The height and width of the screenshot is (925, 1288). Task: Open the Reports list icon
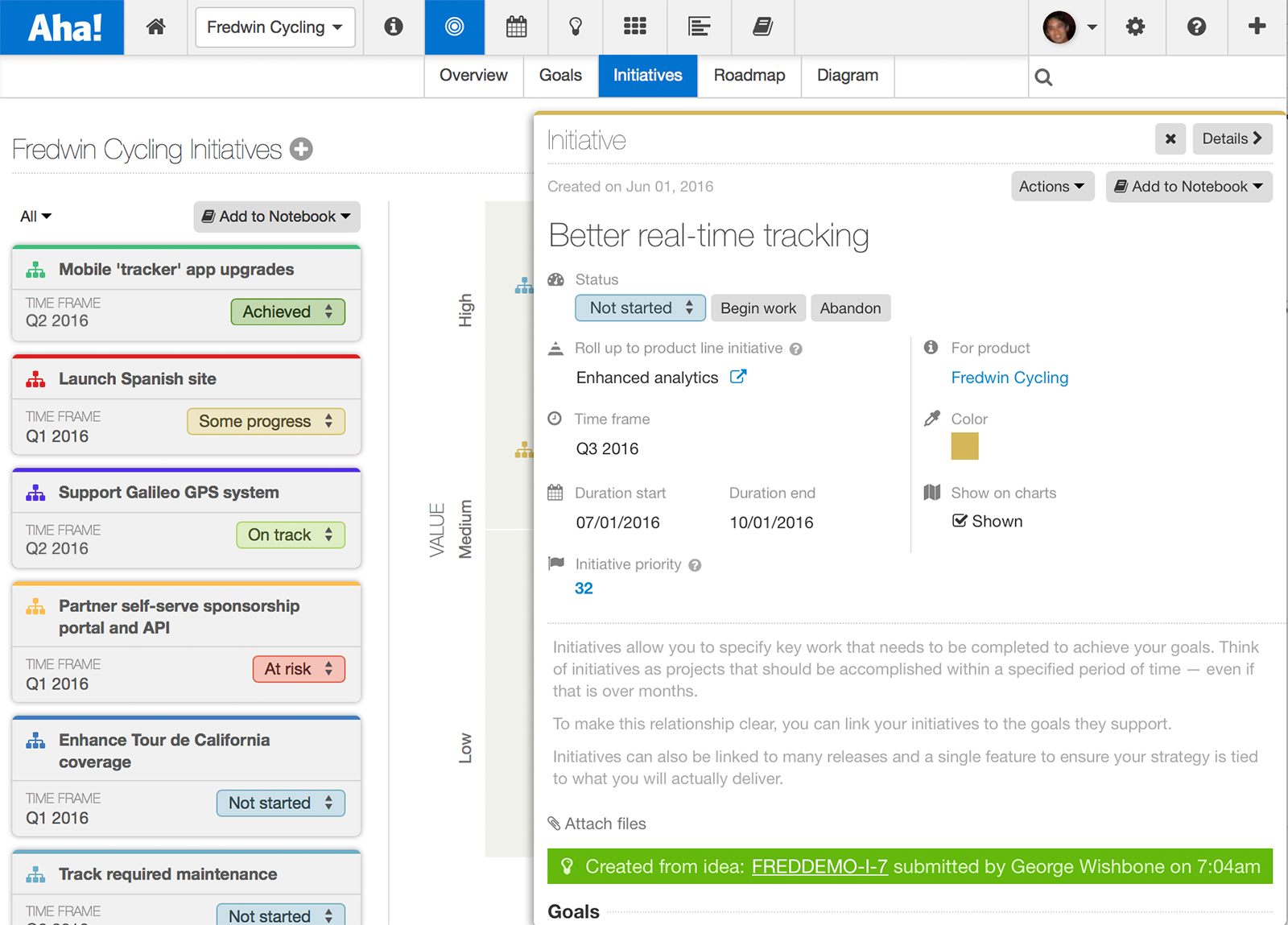coord(700,27)
